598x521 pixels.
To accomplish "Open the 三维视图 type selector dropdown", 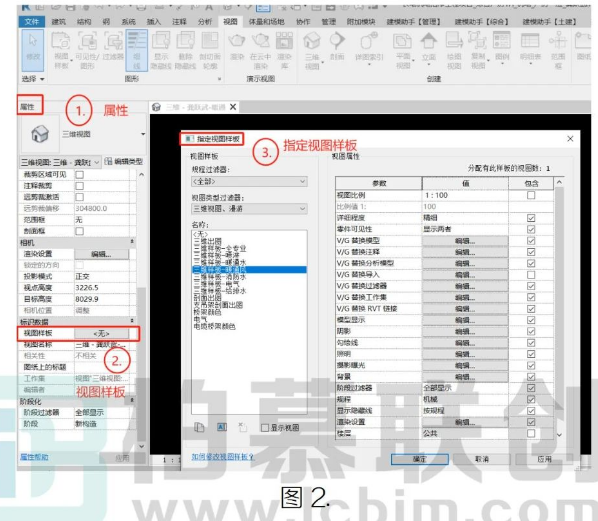I will tap(143, 134).
